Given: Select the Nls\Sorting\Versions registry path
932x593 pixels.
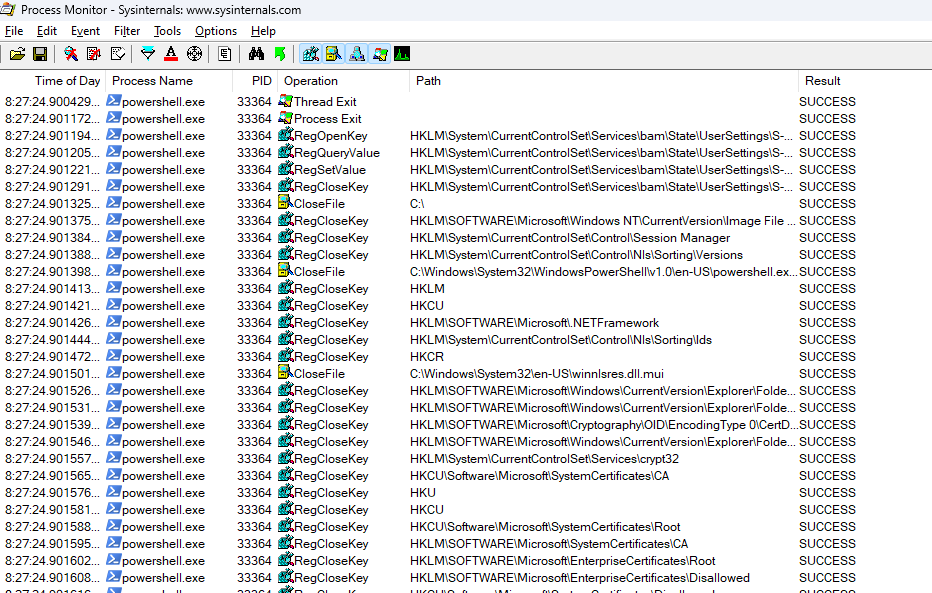Looking at the screenshot, I should (577, 255).
